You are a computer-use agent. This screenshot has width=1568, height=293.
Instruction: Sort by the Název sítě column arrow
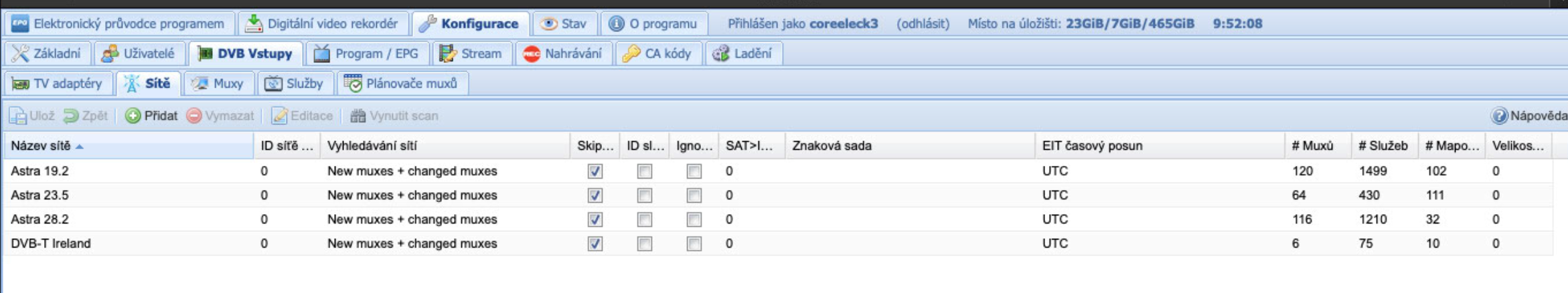(80, 146)
